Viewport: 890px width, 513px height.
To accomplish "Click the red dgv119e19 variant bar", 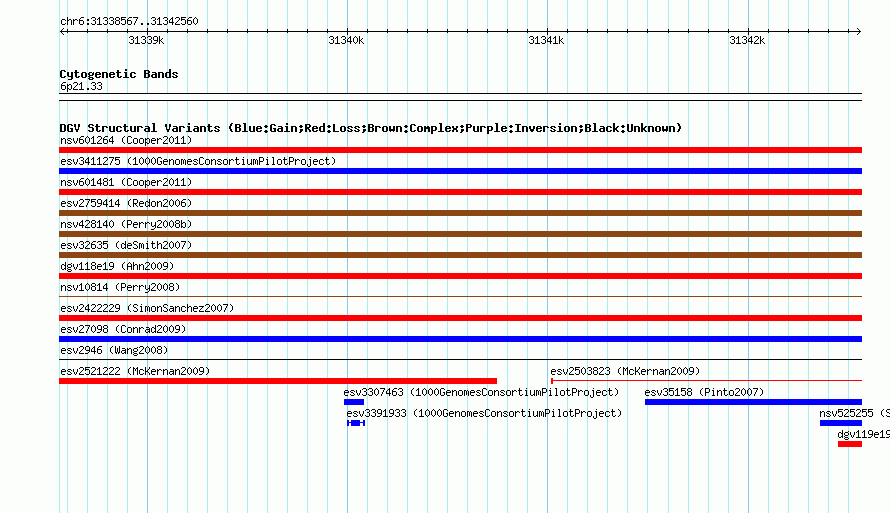I will tap(850, 444).
